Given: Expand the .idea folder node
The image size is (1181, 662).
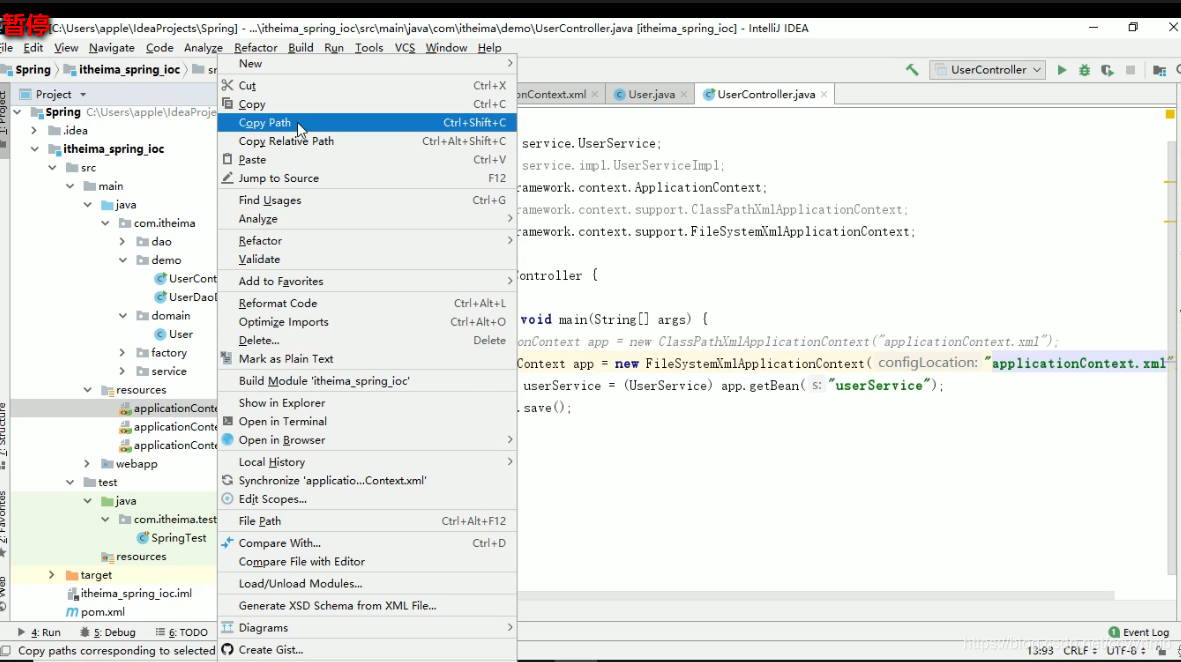Looking at the screenshot, I should [x=34, y=130].
